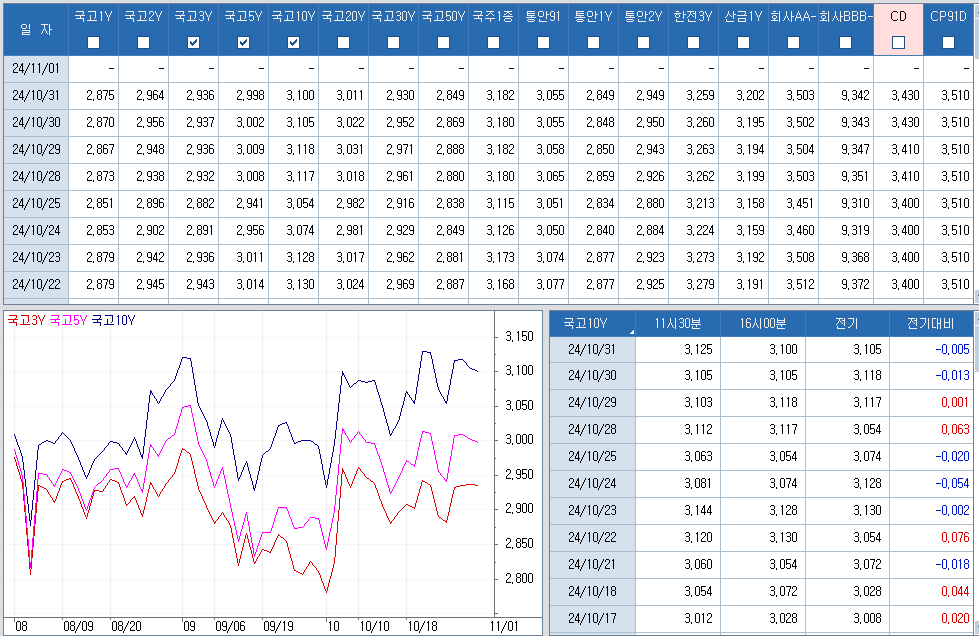This screenshot has height=636, width=979.
Task: Turn on the 국고30Y checkbox
Action: coord(393,42)
